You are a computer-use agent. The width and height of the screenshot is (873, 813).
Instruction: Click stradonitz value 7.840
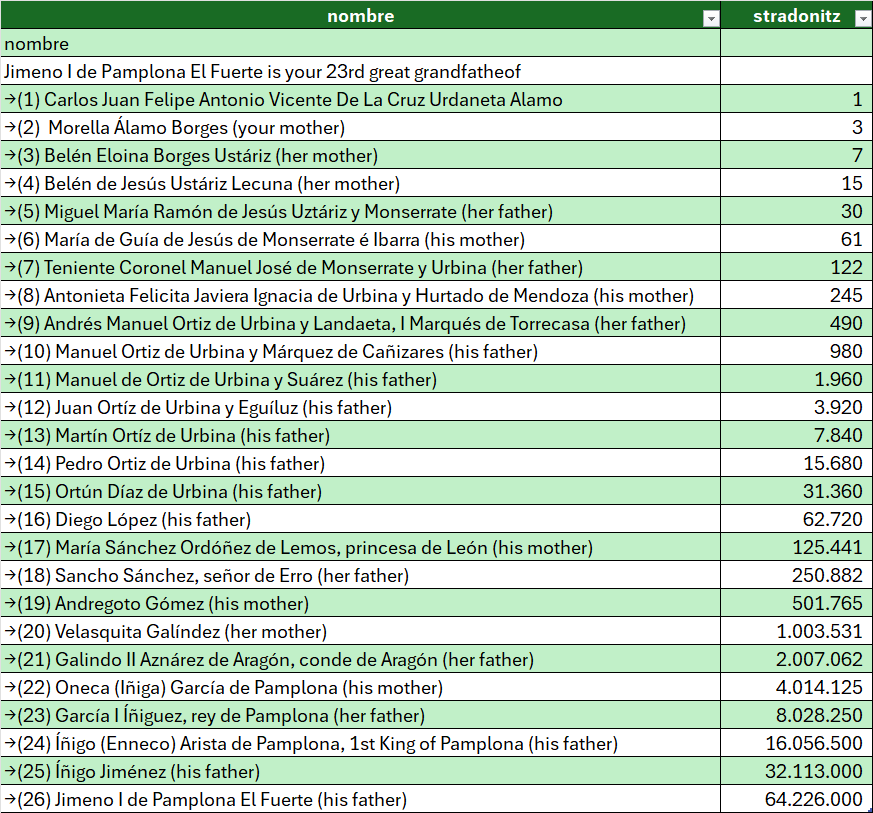(797, 435)
